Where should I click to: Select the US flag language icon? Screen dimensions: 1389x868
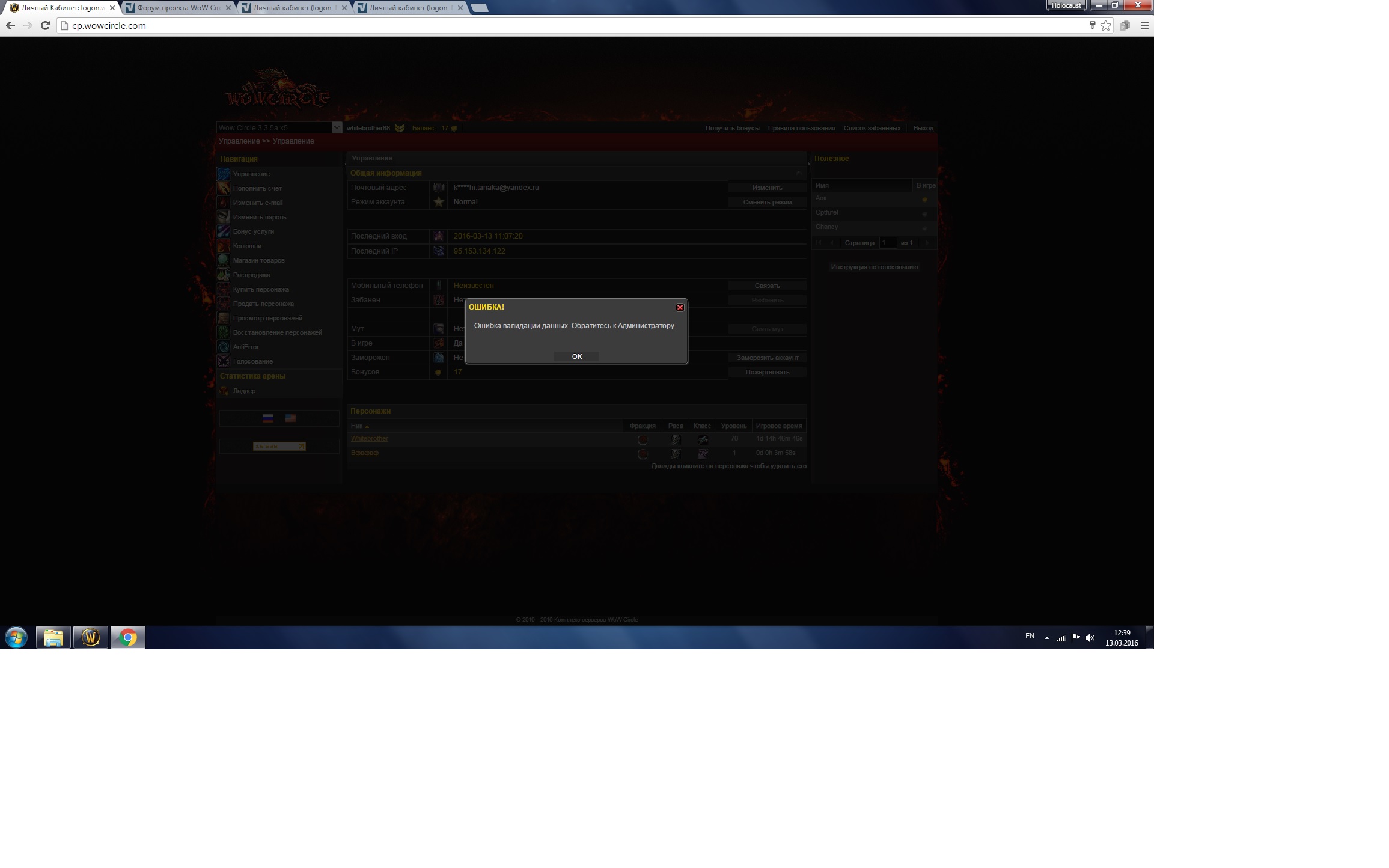pyautogui.click(x=290, y=418)
